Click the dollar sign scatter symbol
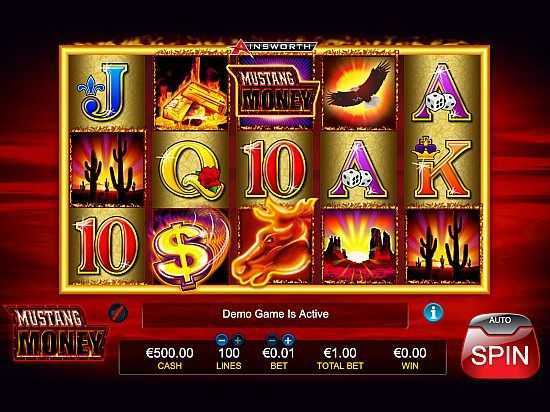 [188, 247]
